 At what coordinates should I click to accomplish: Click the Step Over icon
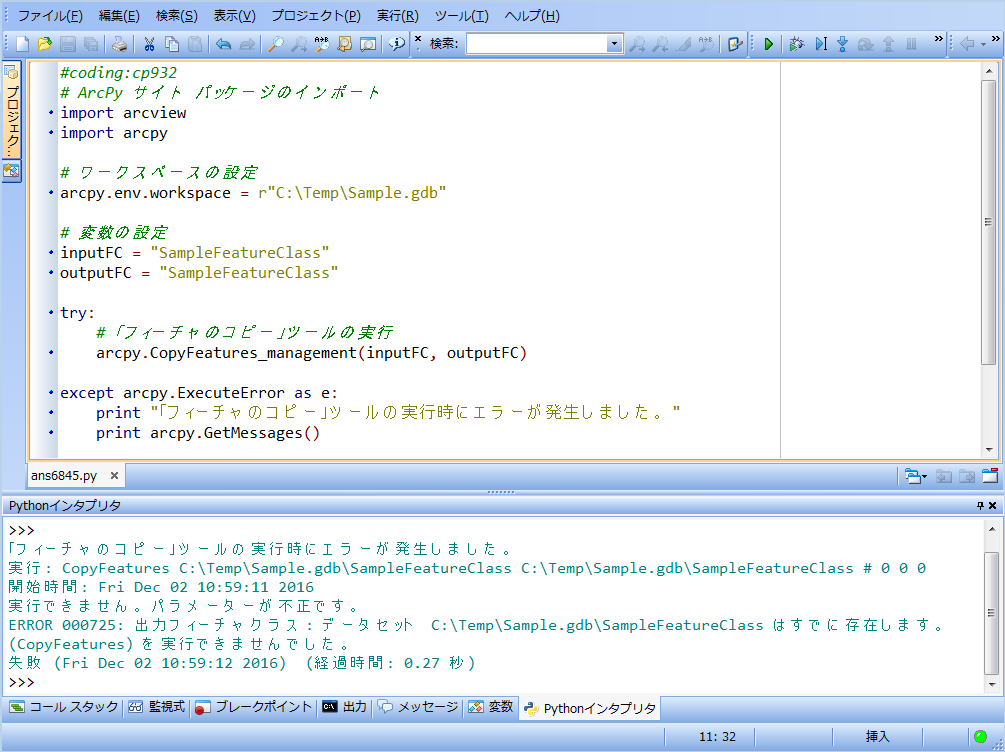(x=865, y=44)
